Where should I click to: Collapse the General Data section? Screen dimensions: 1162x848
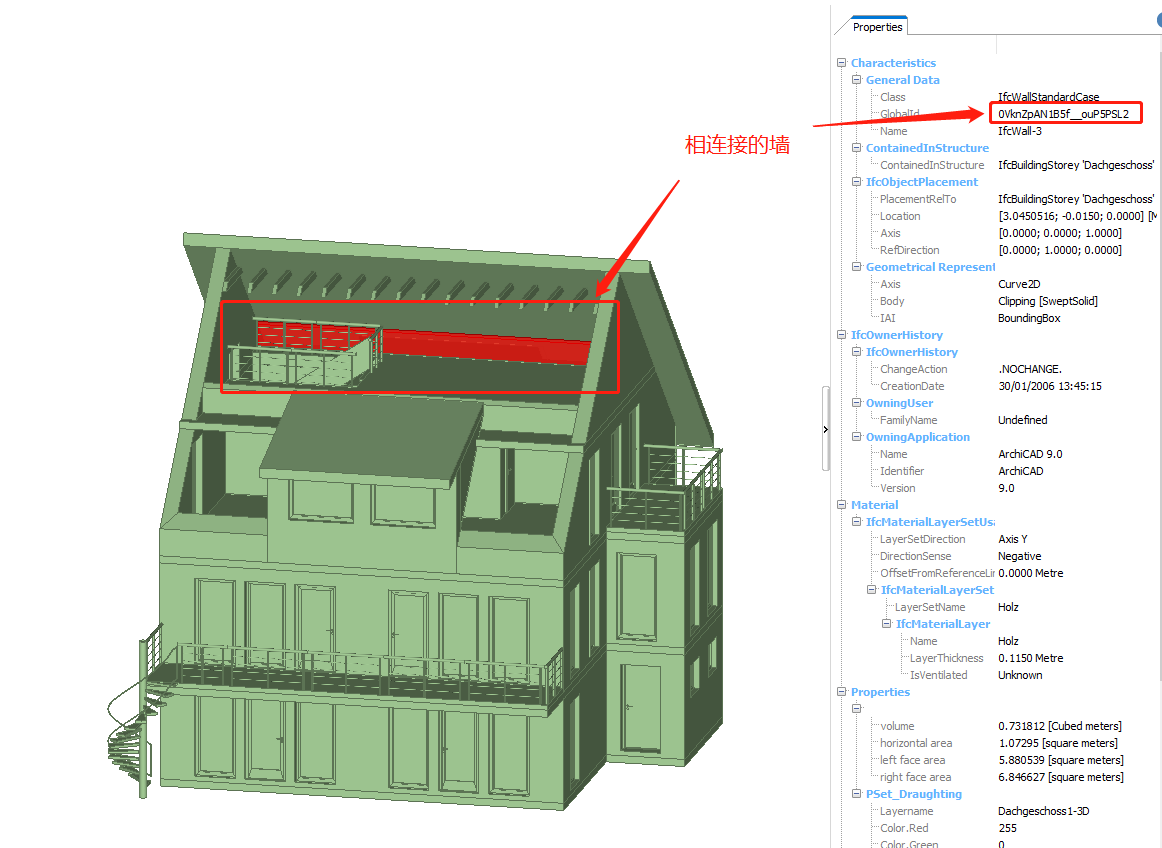point(857,80)
